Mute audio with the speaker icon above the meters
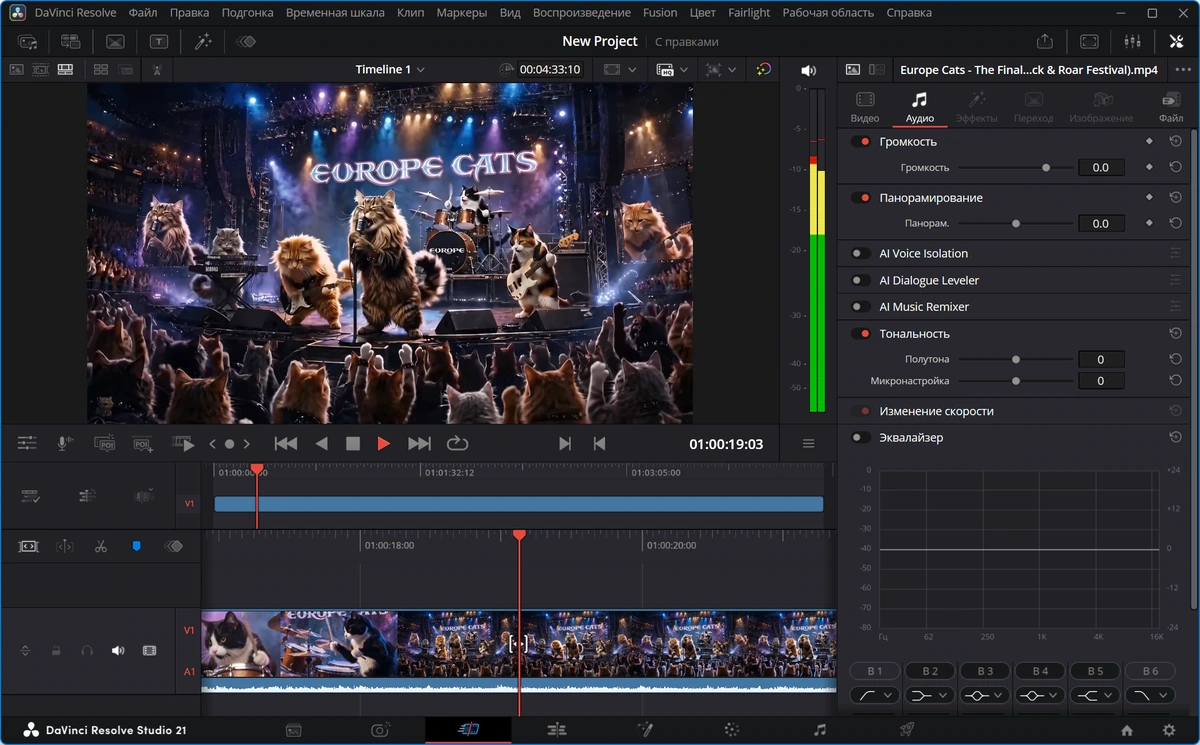This screenshot has height=745, width=1200. coord(809,70)
